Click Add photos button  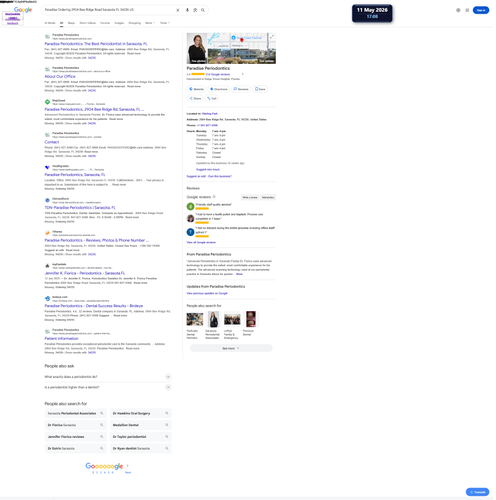click(x=268, y=197)
